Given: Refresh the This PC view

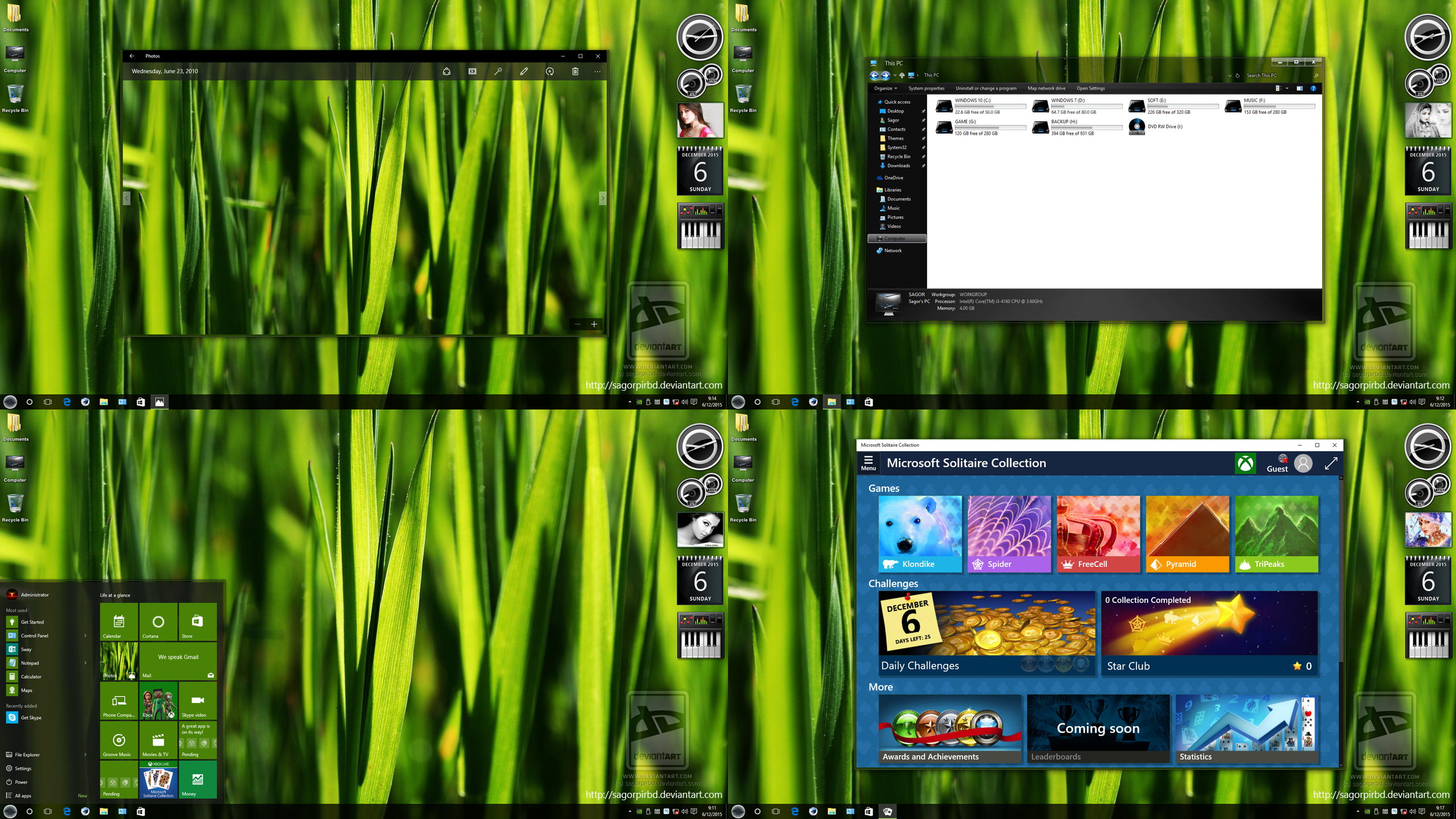Looking at the screenshot, I should (x=1238, y=75).
